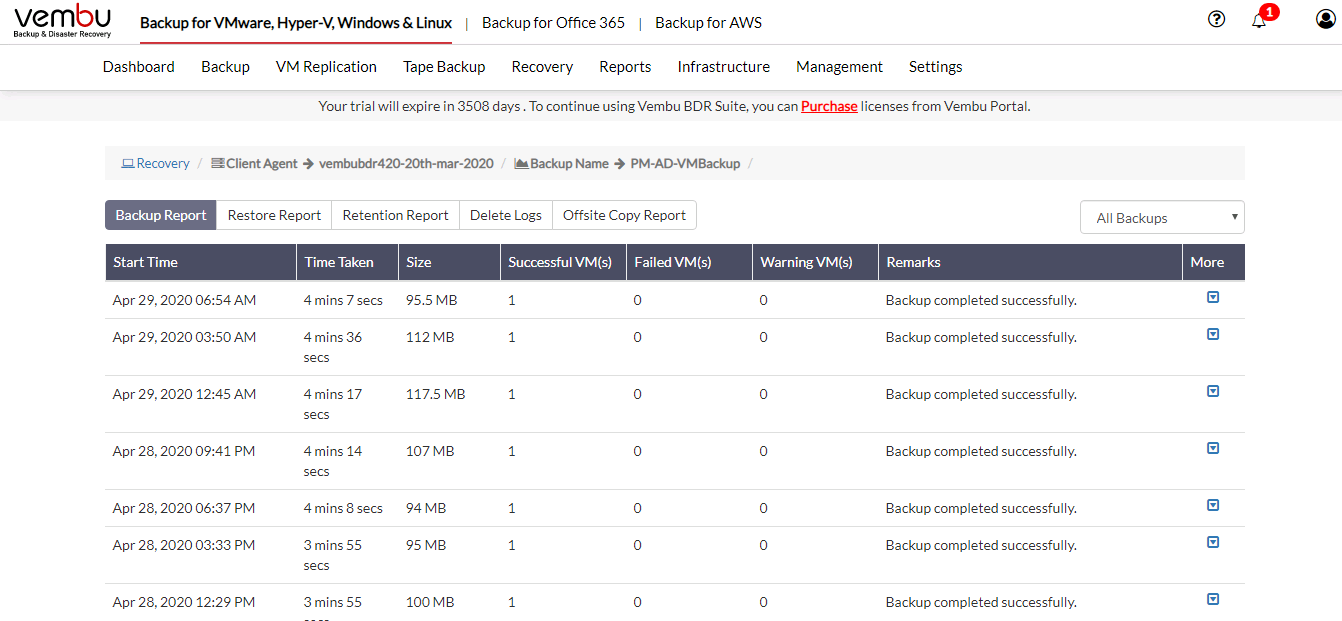Open the All Backups filter dropdown
1342x621 pixels.
[x=1162, y=217]
